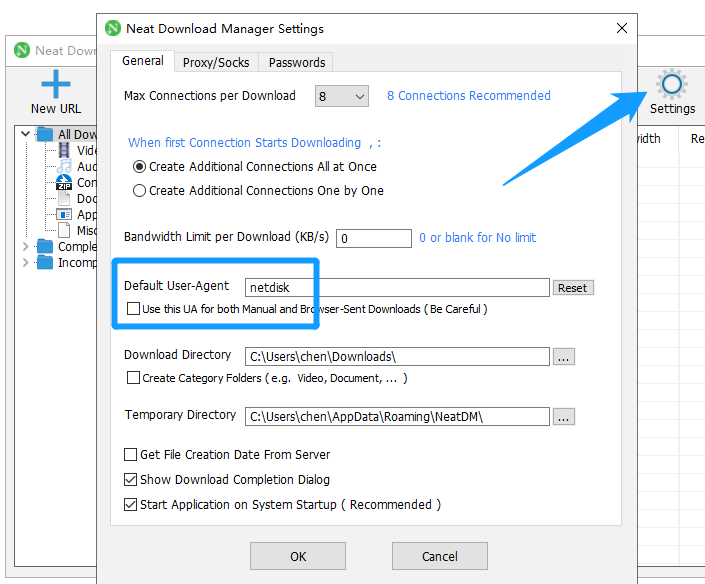705x584 pixels.
Task: Click the Default User-Agent text field
Action: tap(397, 287)
